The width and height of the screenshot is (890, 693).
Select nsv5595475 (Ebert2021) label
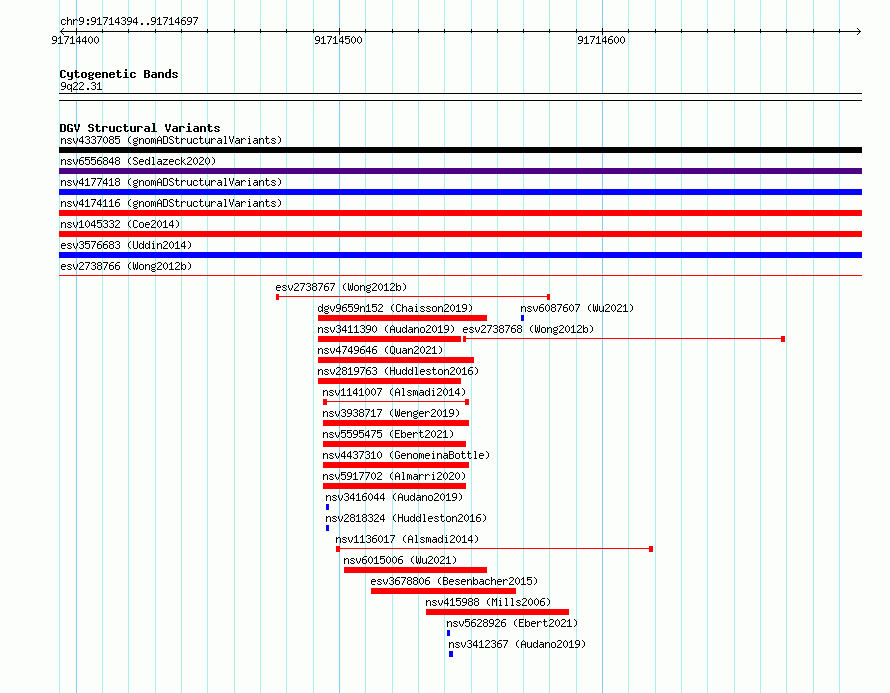pos(388,434)
